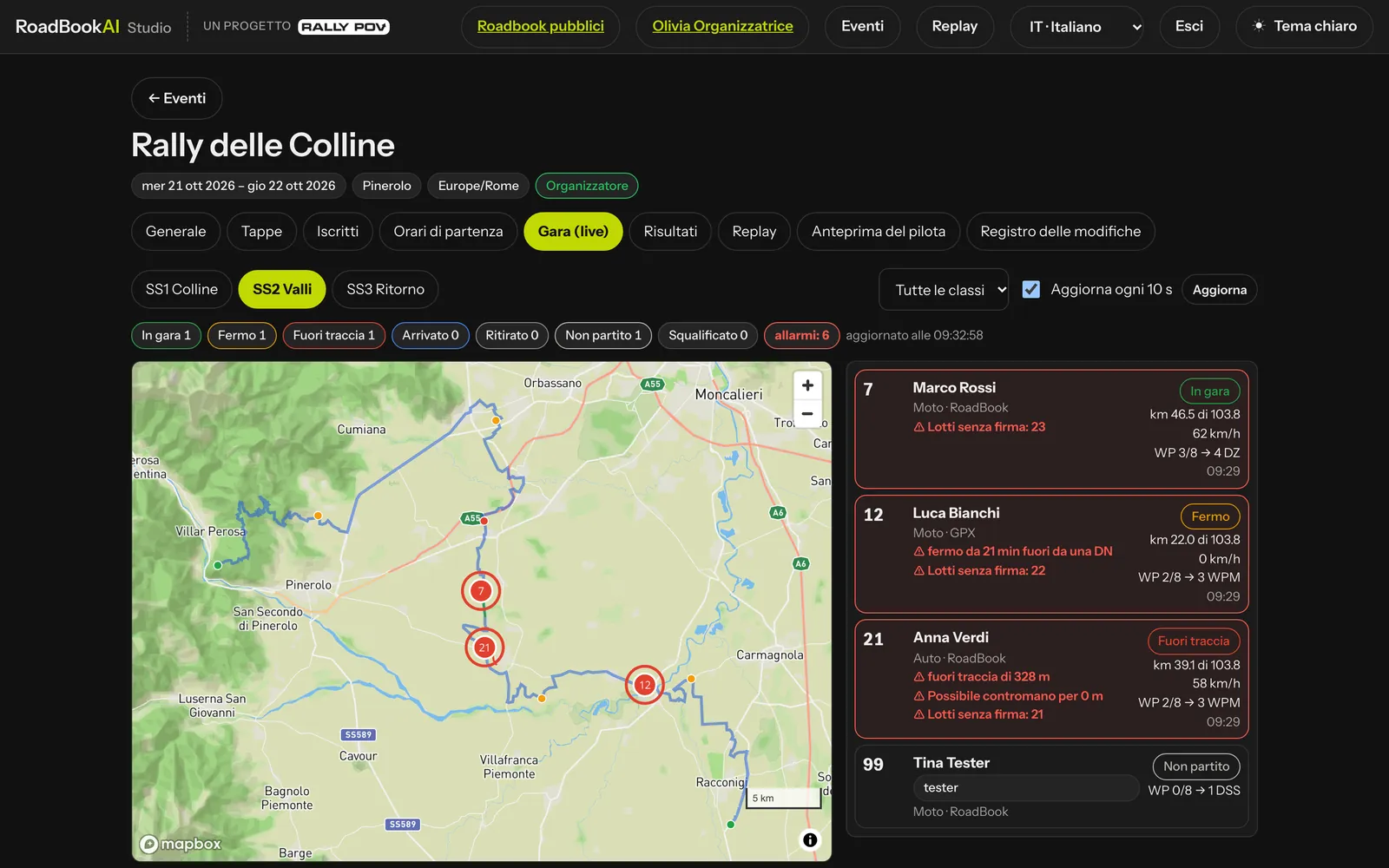Open the Iscritti tab
The height and width of the screenshot is (868, 1389).
[338, 232]
